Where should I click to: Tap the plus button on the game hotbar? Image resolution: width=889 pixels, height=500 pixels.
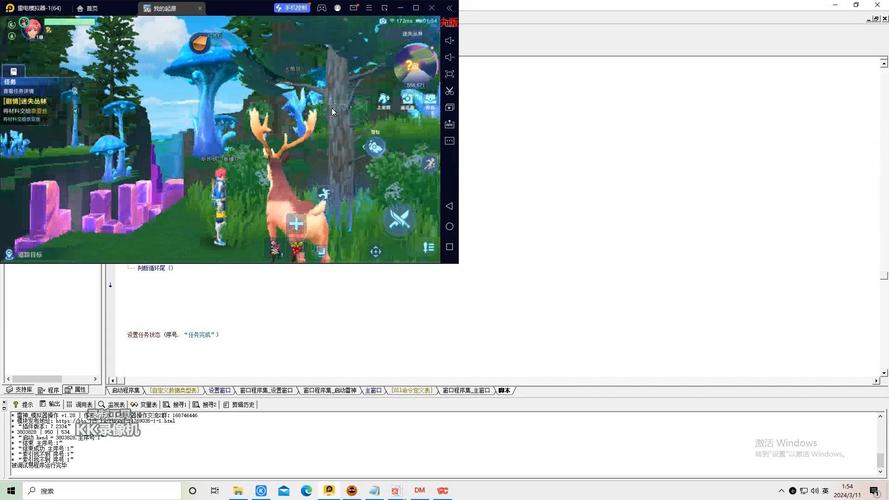[296, 224]
